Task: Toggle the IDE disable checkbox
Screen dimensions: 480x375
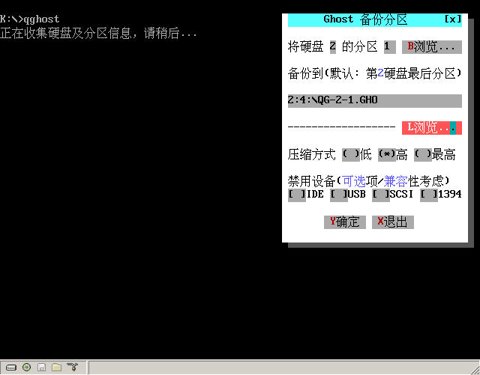Action: click(x=297, y=194)
